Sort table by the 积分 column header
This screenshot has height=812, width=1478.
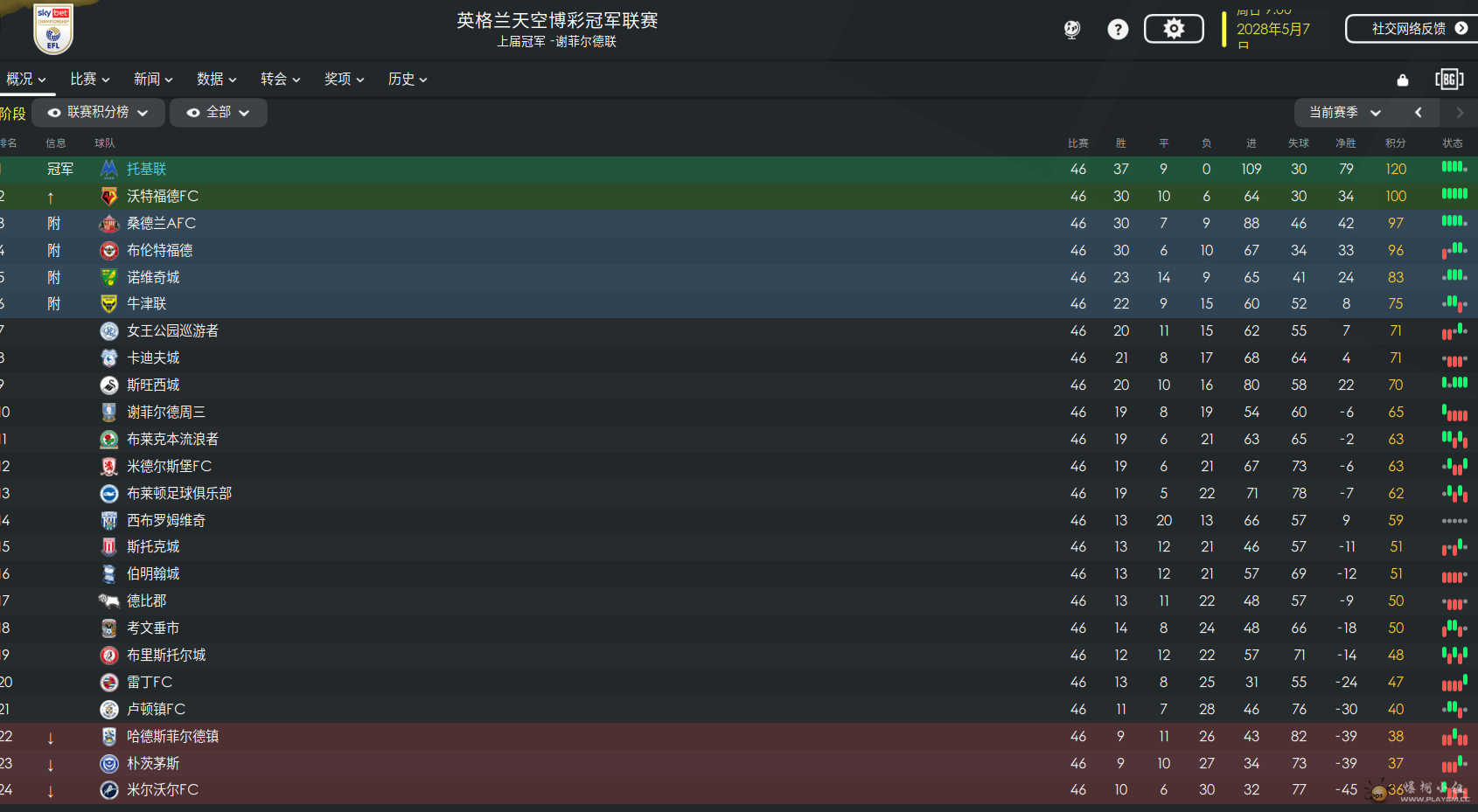[x=1396, y=143]
